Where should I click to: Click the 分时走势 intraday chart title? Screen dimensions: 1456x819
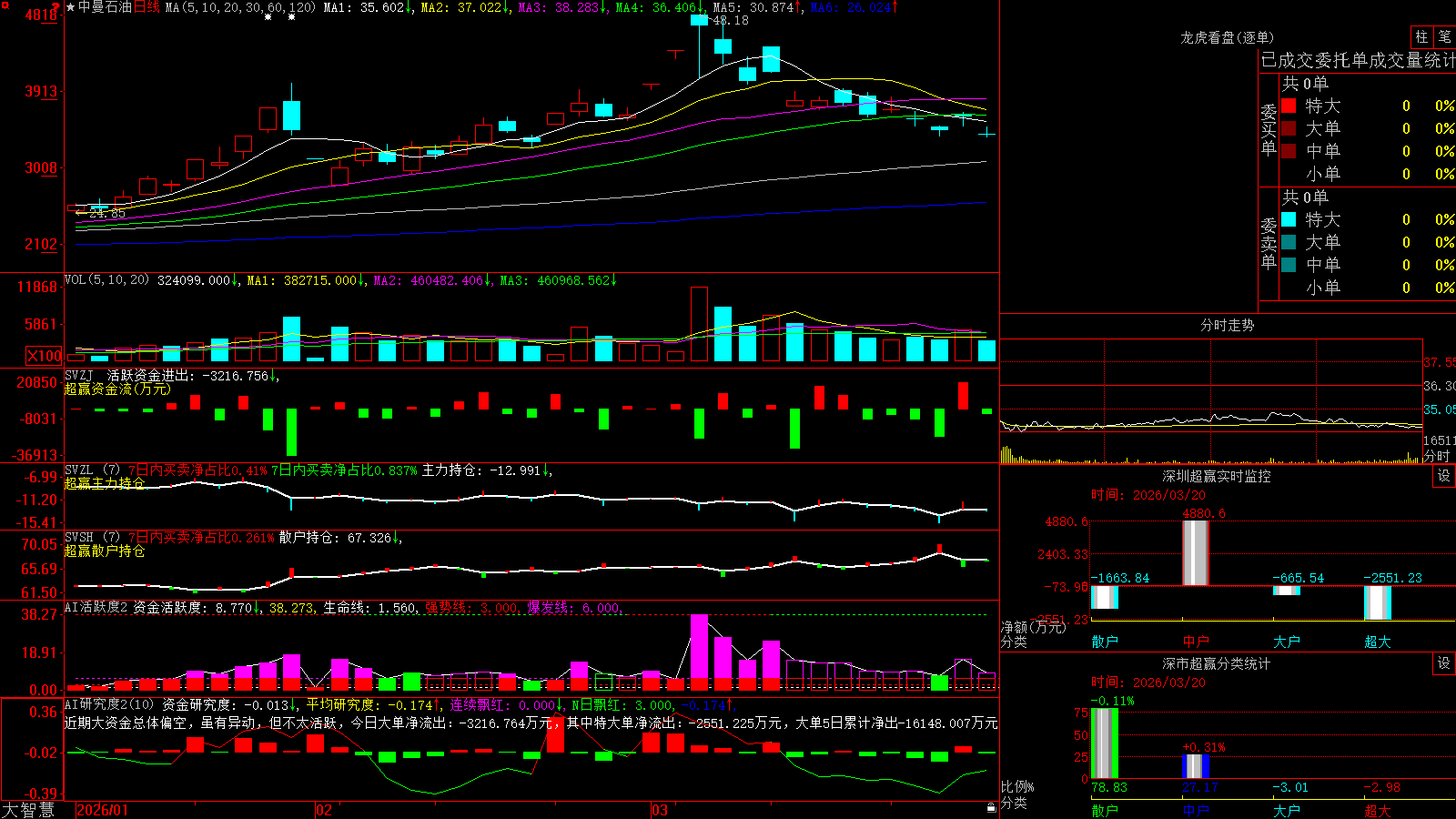[x=1228, y=325]
